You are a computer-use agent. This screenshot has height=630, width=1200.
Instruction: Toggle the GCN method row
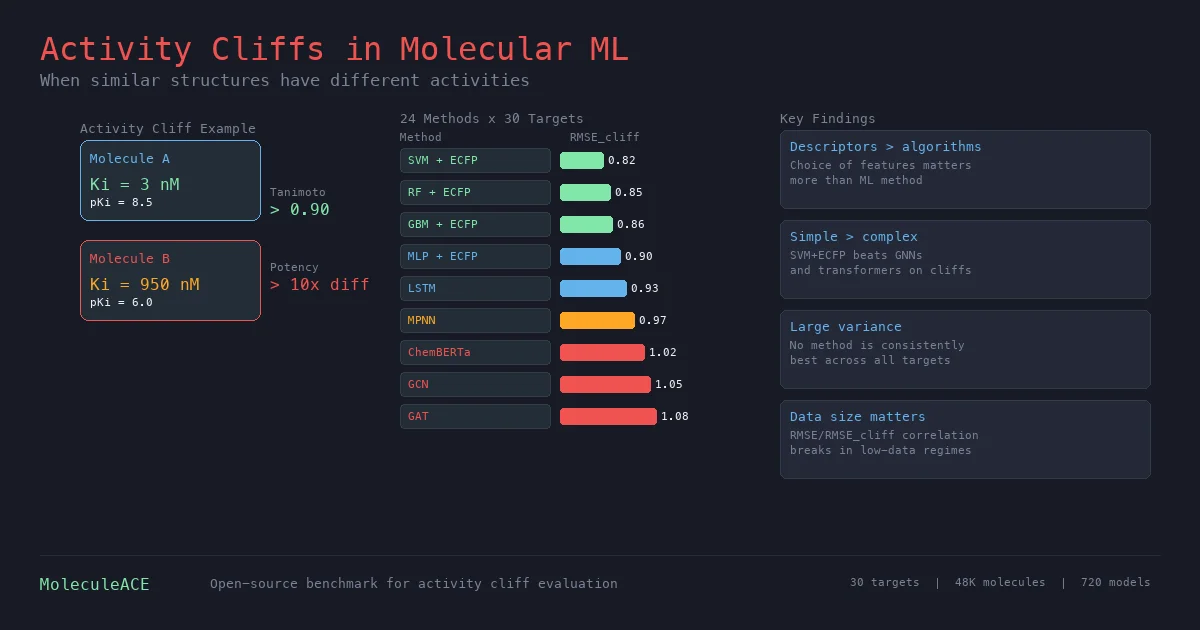[475, 384]
